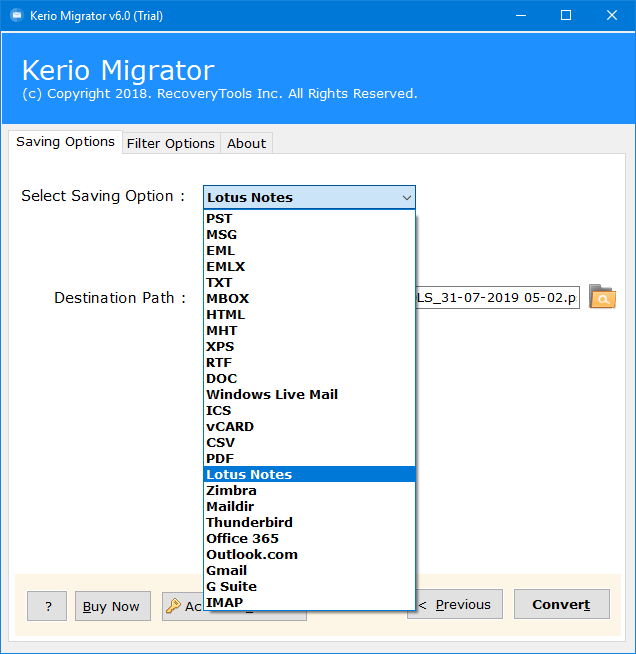Pick Gmail from the list
This screenshot has width=636, height=654.
309,570
